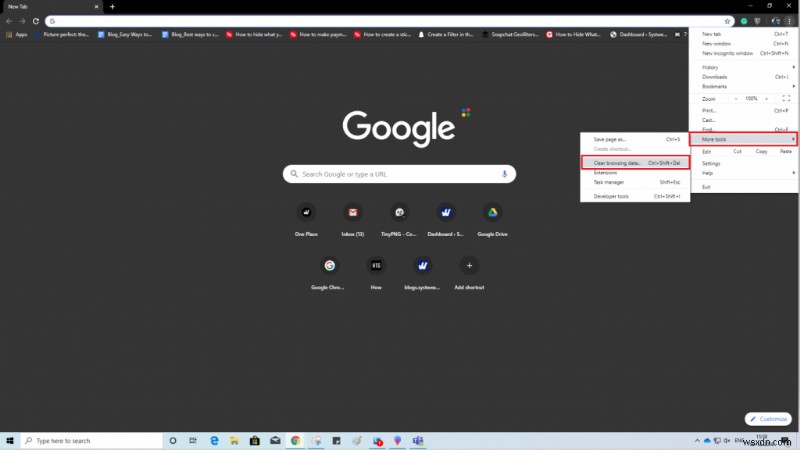
Task: Click the Windows taskbar search box
Action: [x=92, y=440]
